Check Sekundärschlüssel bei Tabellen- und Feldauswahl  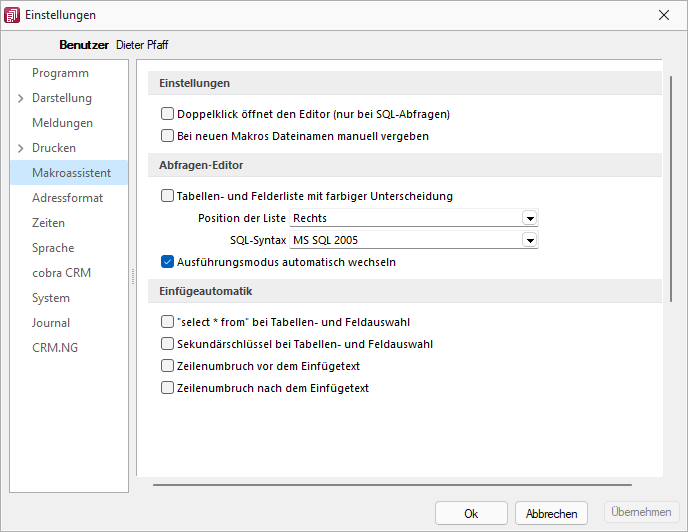(167, 344)
